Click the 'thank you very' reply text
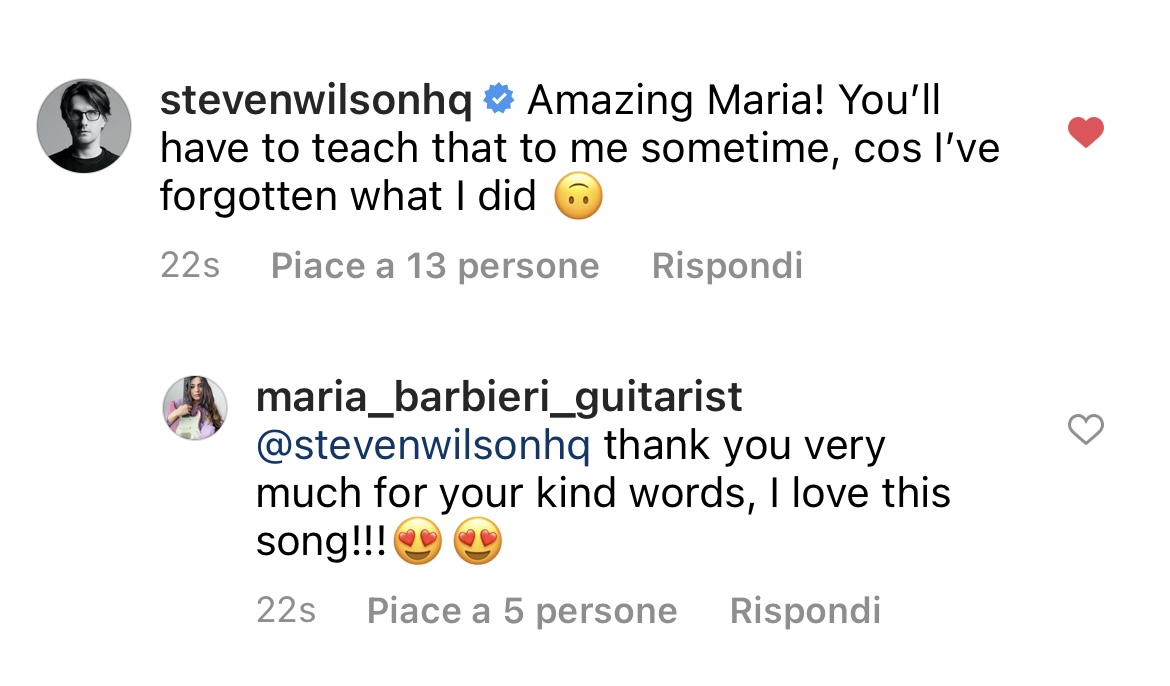The width and height of the screenshot is (1170, 686). 745,445
